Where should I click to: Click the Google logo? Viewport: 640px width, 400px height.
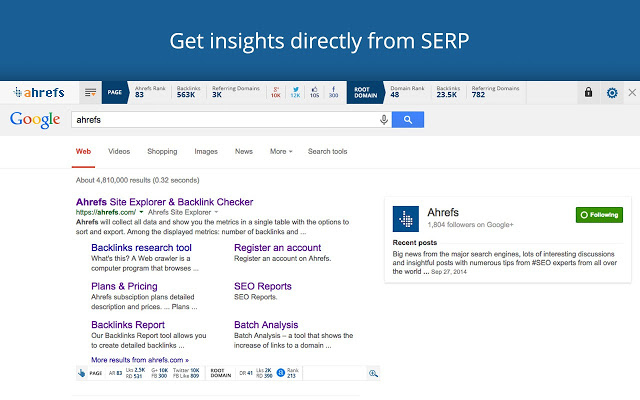click(x=35, y=120)
